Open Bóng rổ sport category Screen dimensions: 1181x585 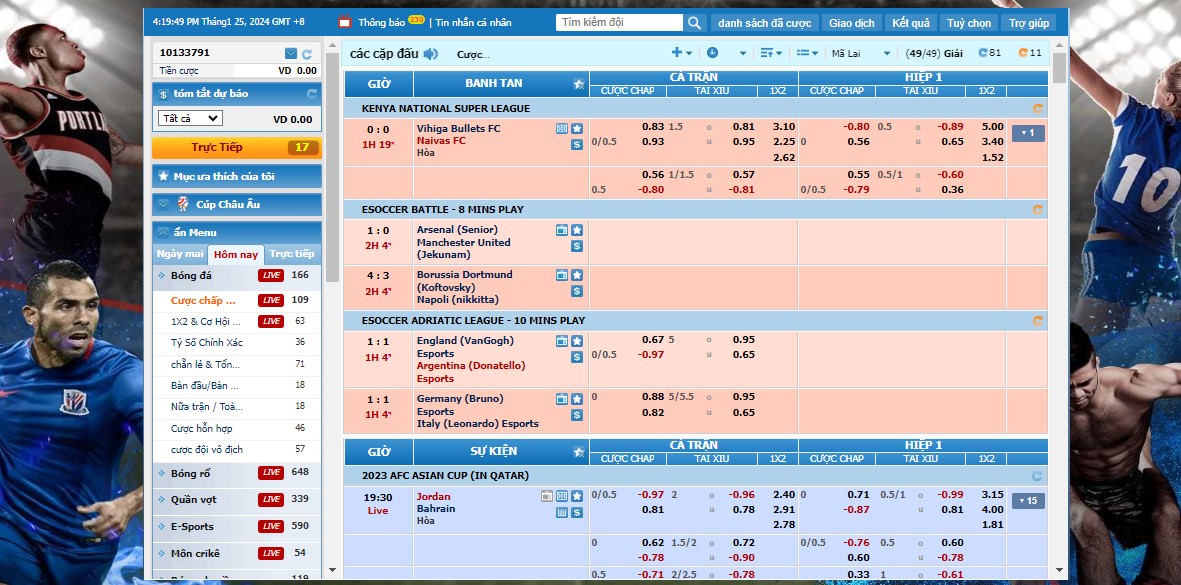point(237,474)
